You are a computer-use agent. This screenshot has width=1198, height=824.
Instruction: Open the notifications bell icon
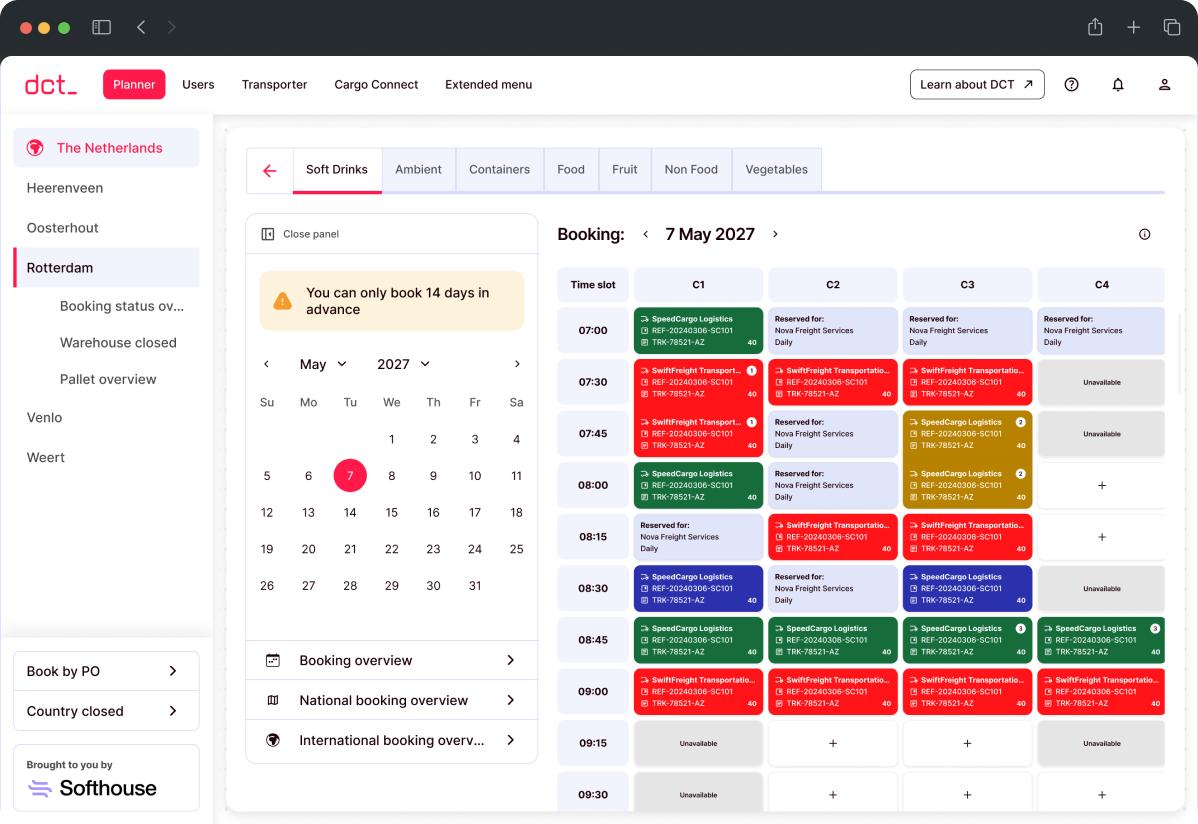pos(1118,84)
